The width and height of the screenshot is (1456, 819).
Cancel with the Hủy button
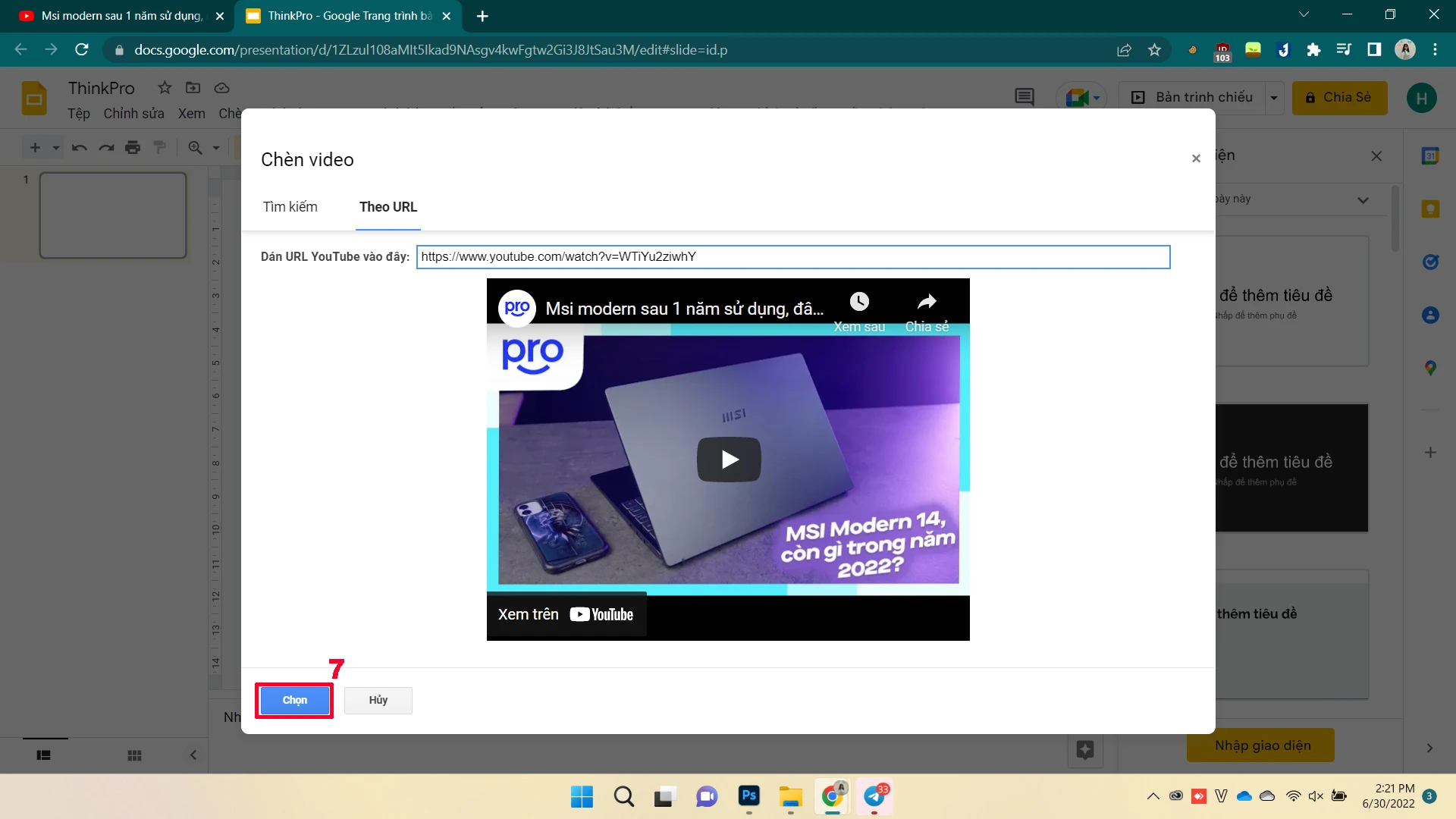tap(378, 700)
